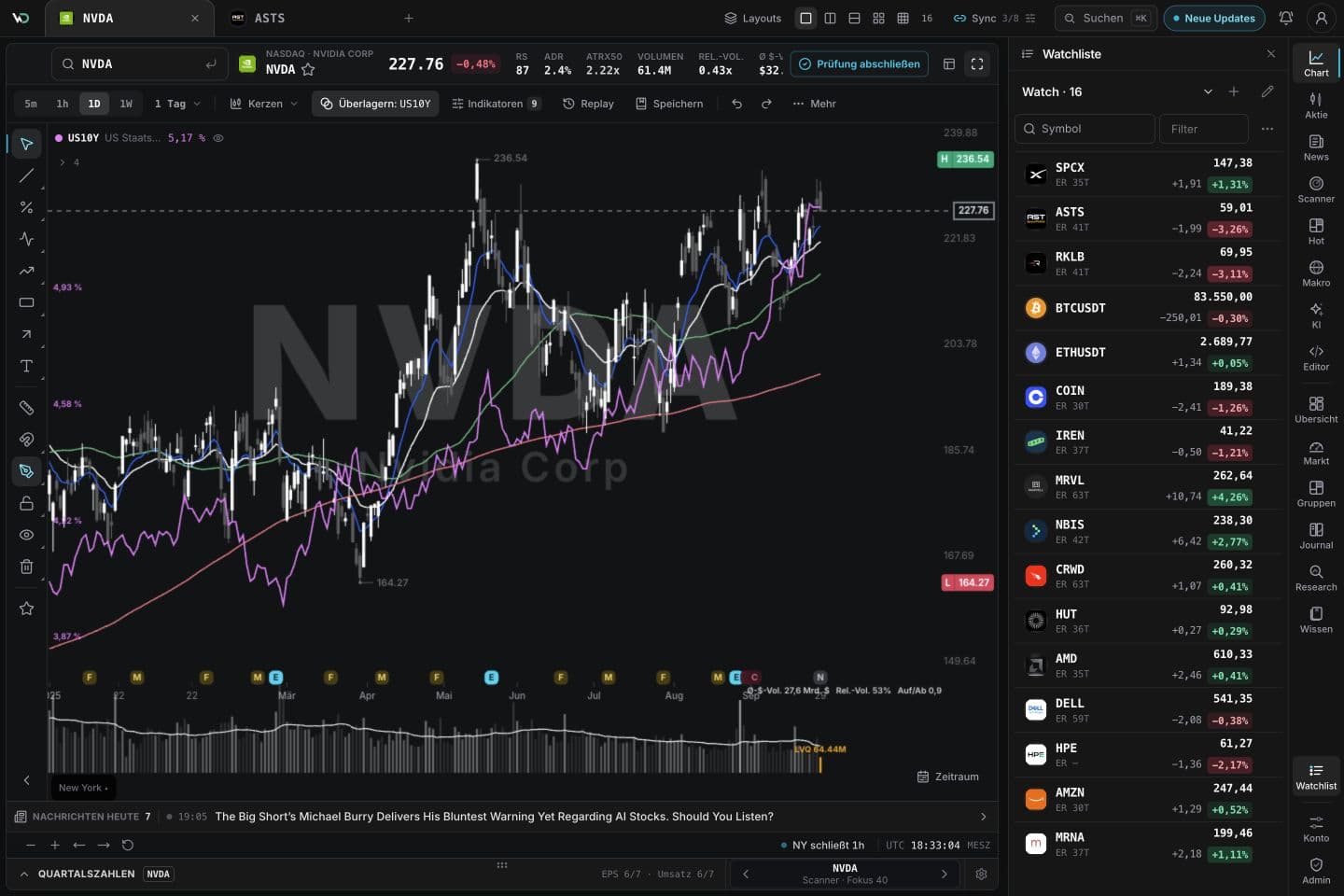
Task: Add a new chart tab
Action: tap(409, 18)
